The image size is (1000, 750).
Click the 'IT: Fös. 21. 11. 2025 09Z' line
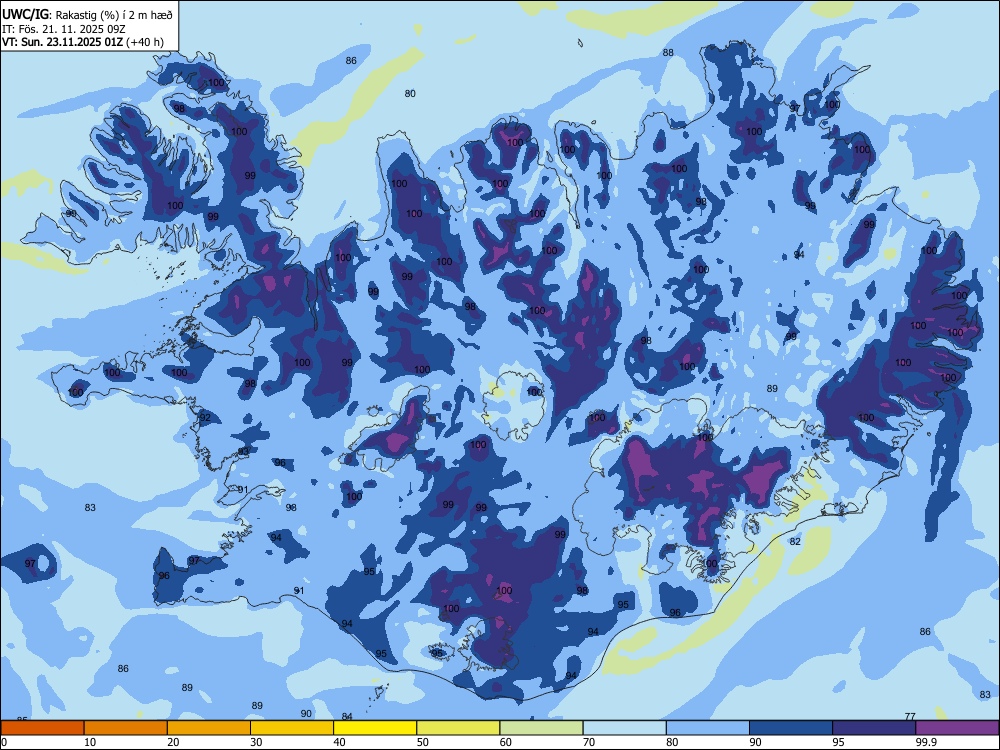pyautogui.click(x=64, y=29)
